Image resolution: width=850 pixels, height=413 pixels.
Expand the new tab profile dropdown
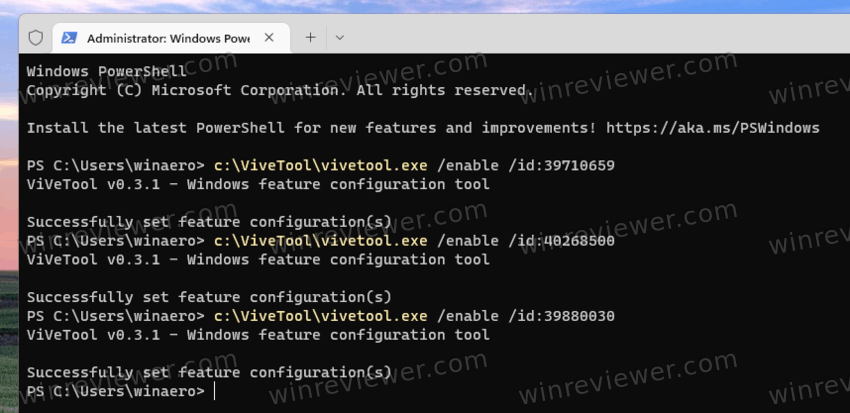[339, 38]
